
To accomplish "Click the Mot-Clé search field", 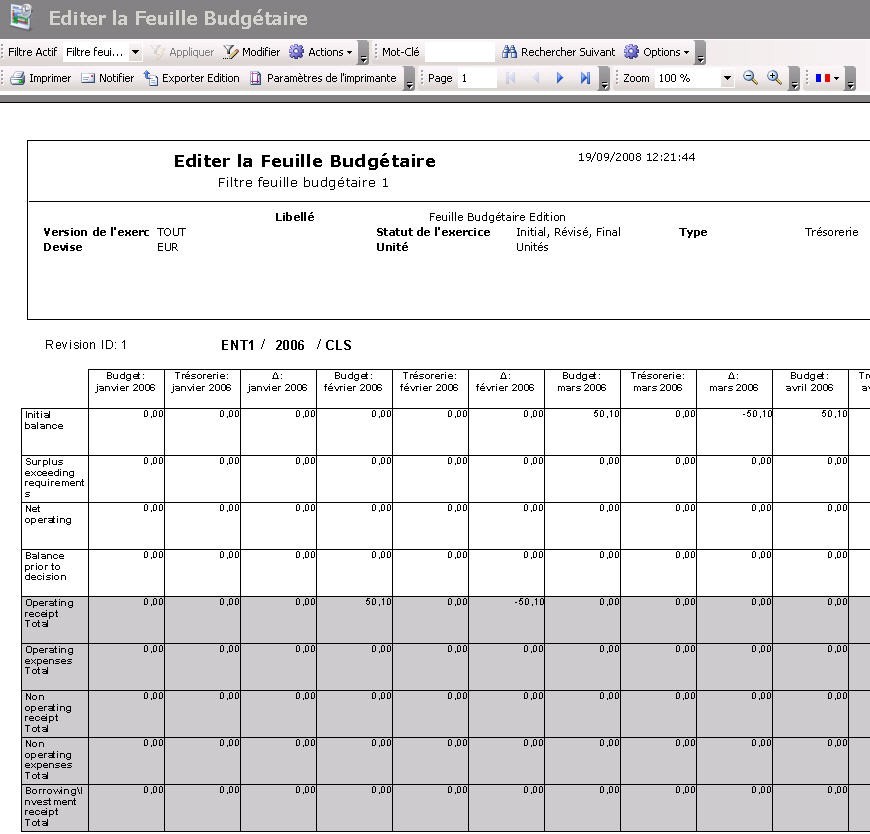I will pos(459,52).
